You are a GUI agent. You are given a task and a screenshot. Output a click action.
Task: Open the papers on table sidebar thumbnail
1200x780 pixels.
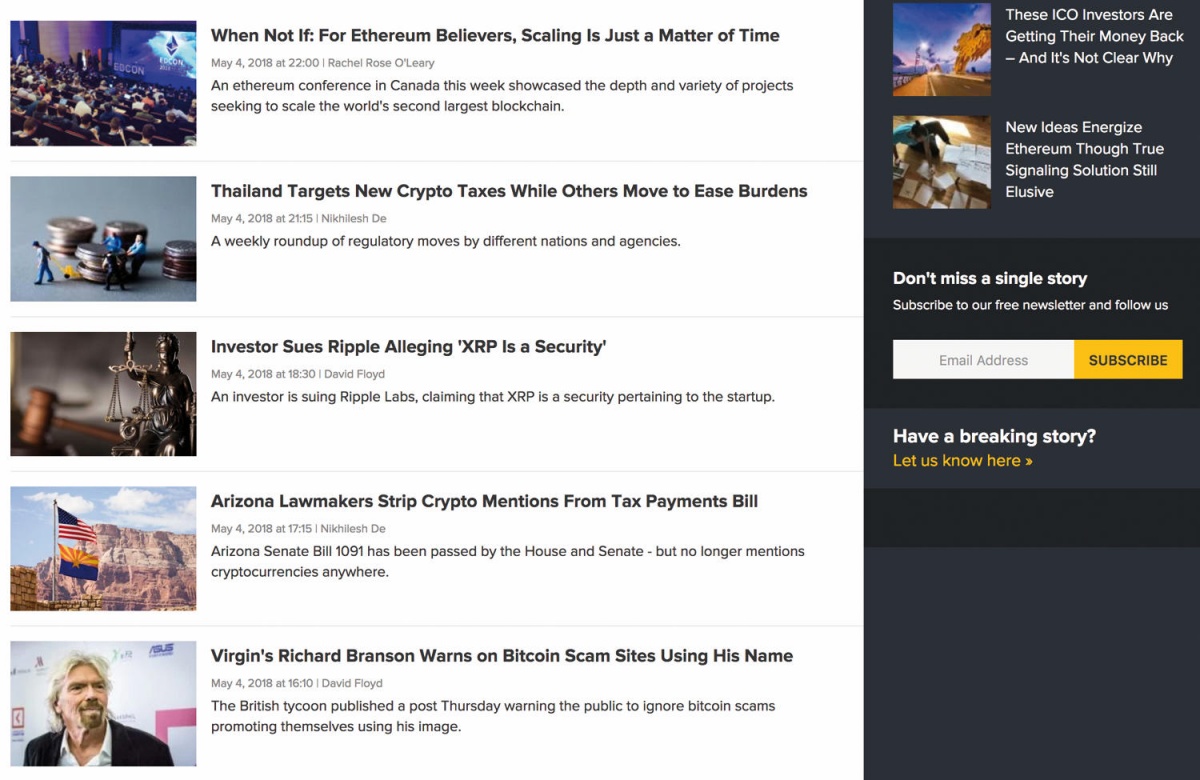(942, 162)
